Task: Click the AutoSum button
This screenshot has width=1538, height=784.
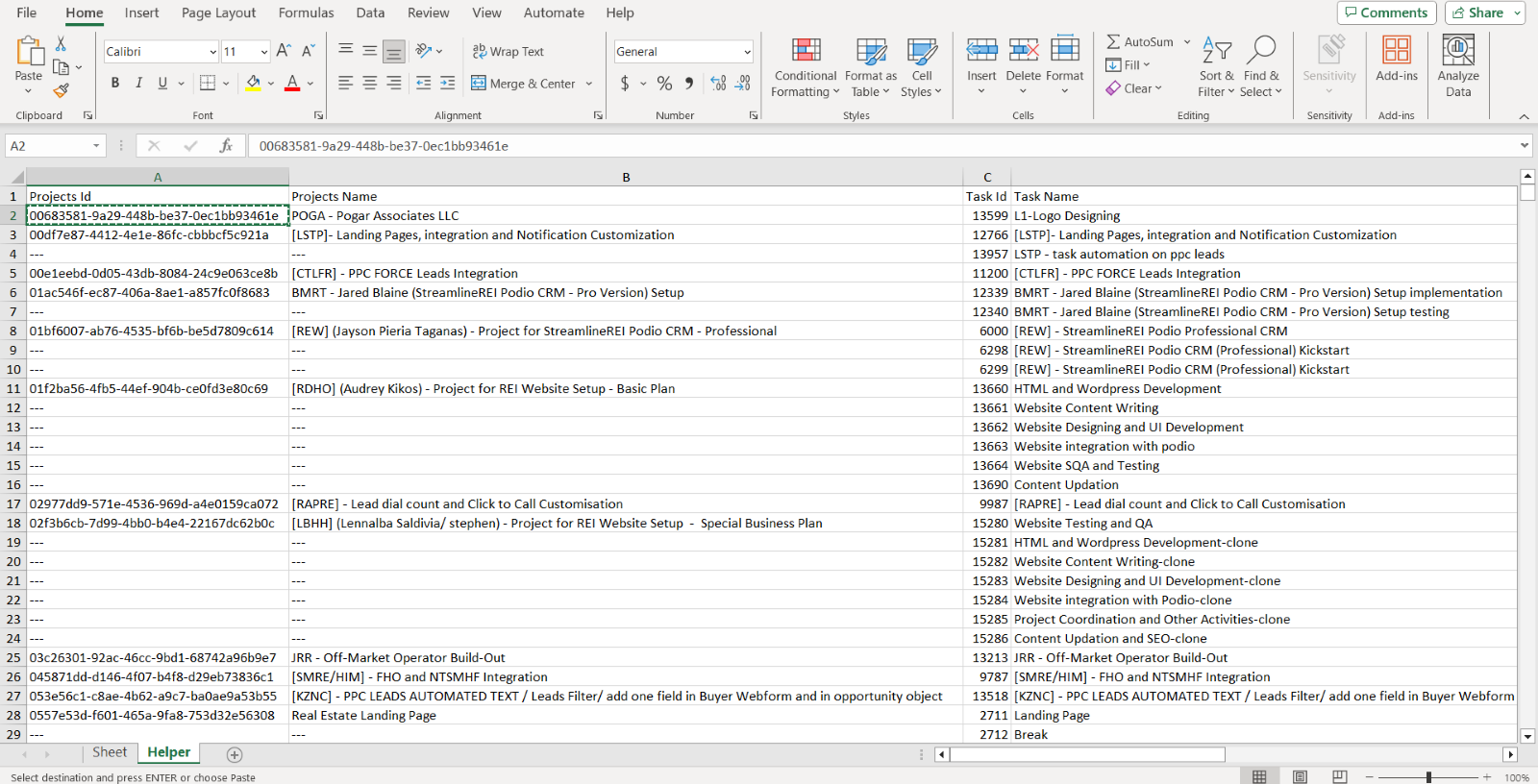Action: tap(1140, 41)
